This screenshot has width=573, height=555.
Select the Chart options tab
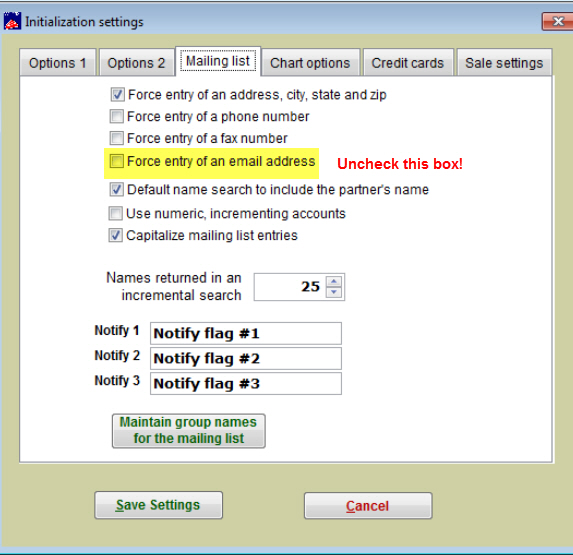click(x=310, y=63)
